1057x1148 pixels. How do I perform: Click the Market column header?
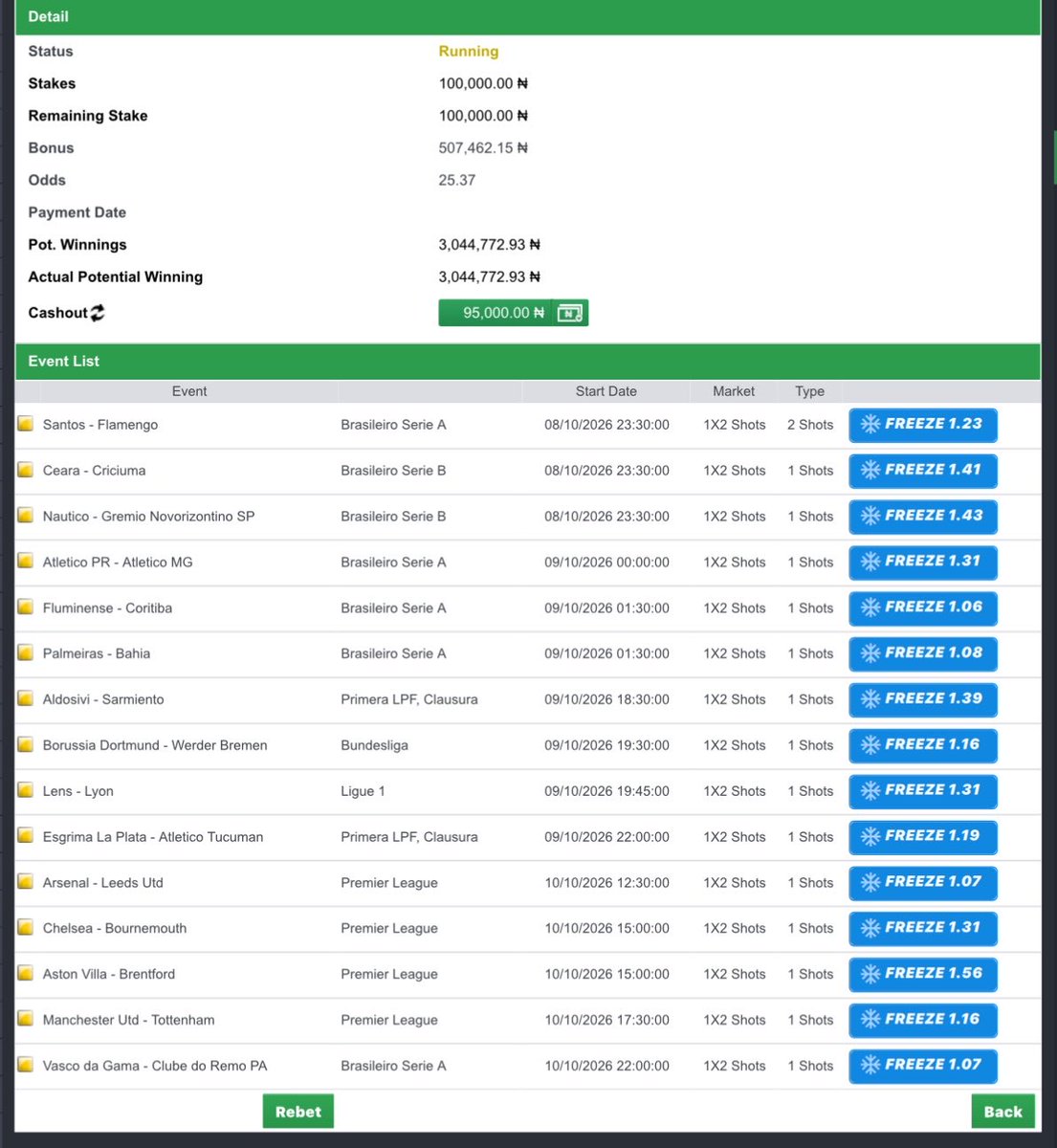coord(734,391)
